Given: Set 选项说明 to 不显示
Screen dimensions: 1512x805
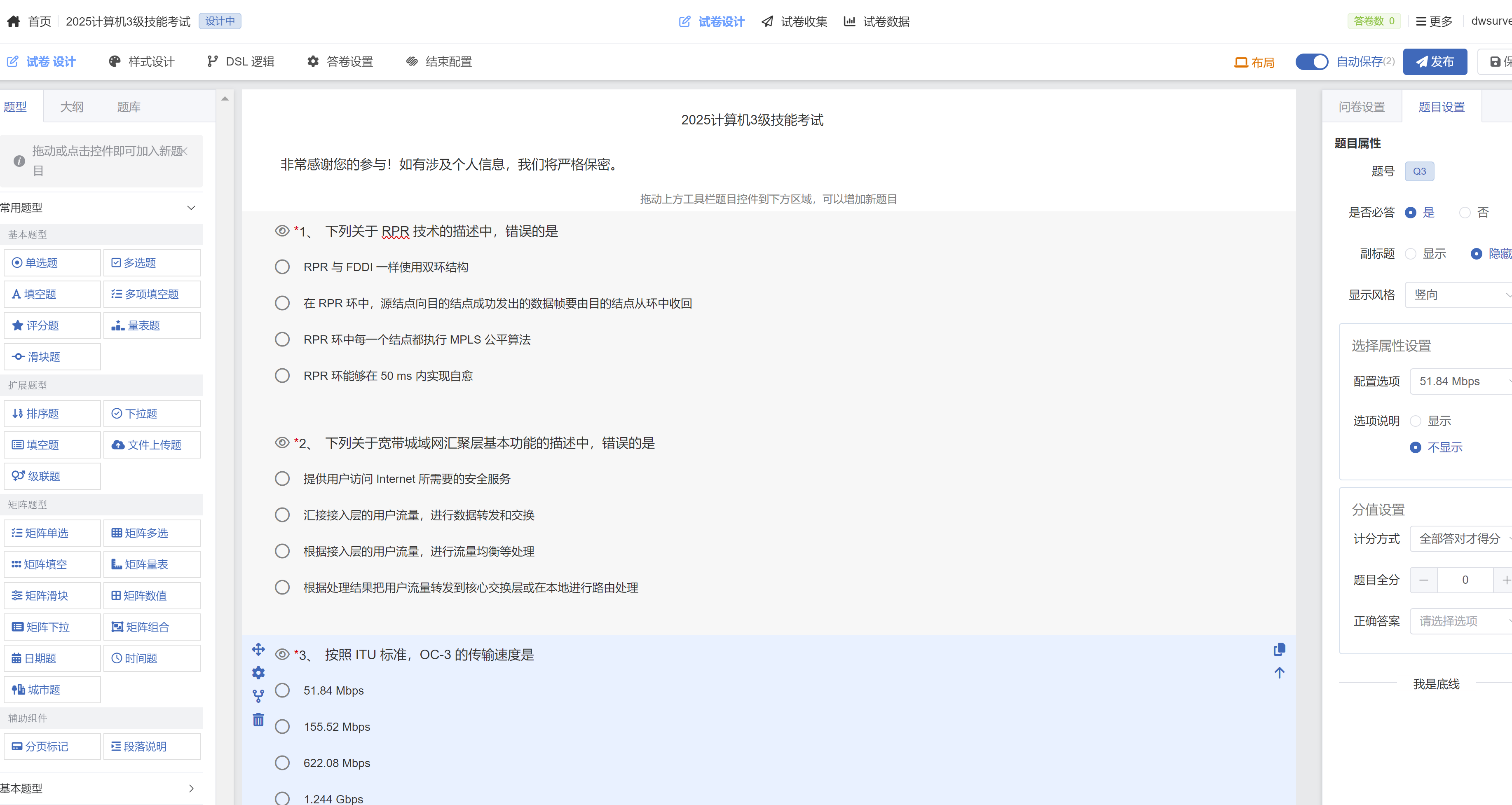Looking at the screenshot, I should 1416,447.
